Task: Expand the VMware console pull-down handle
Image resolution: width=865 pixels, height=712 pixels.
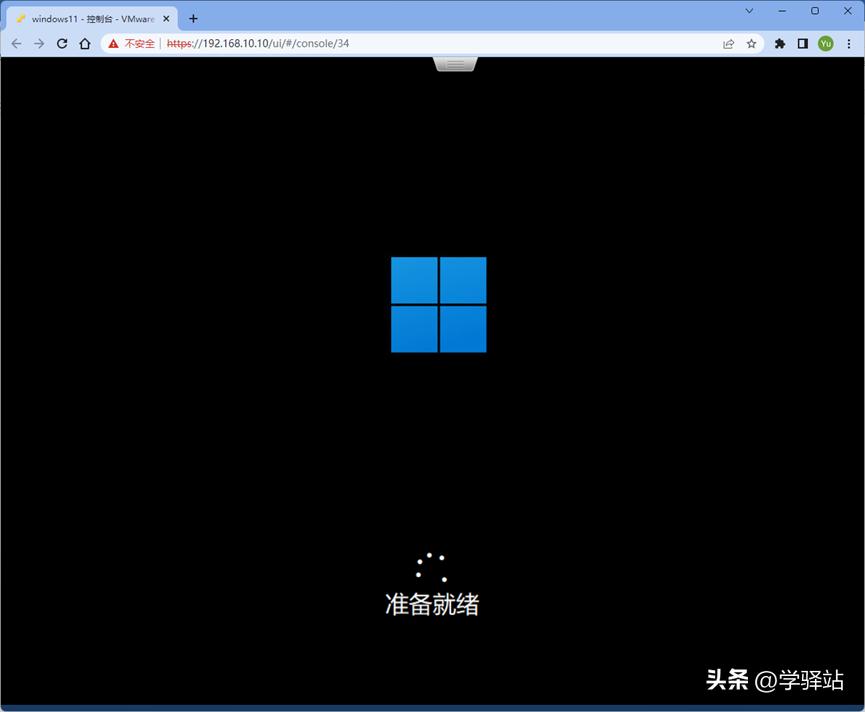Action: pyautogui.click(x=455, y=62)
